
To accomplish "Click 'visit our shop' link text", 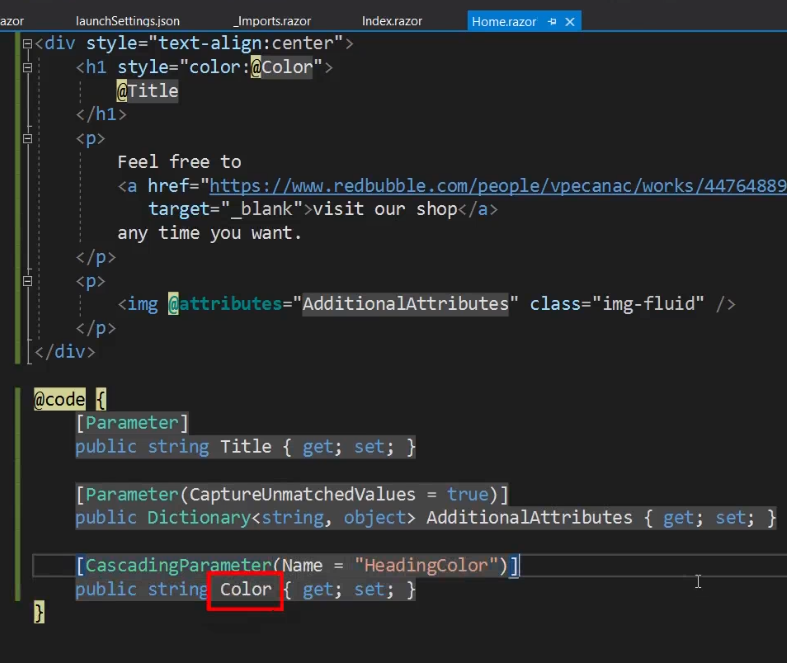I will click(x=385, y=209).
